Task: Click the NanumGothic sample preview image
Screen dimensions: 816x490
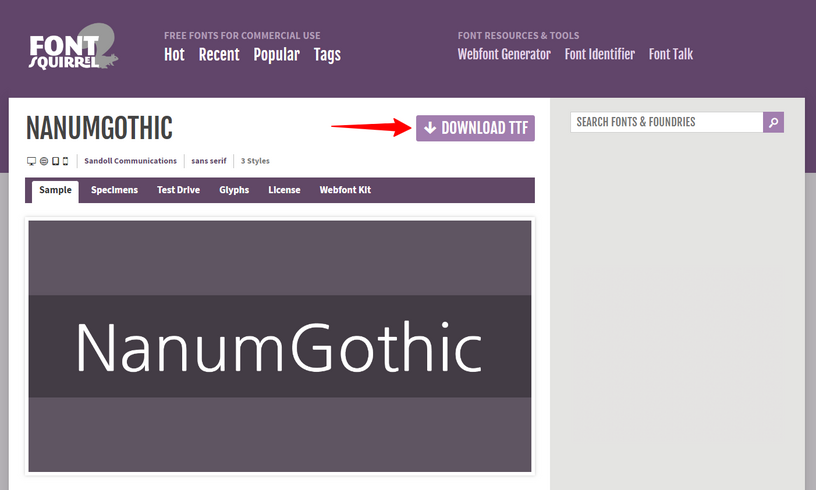Action: tap(280, 346)
